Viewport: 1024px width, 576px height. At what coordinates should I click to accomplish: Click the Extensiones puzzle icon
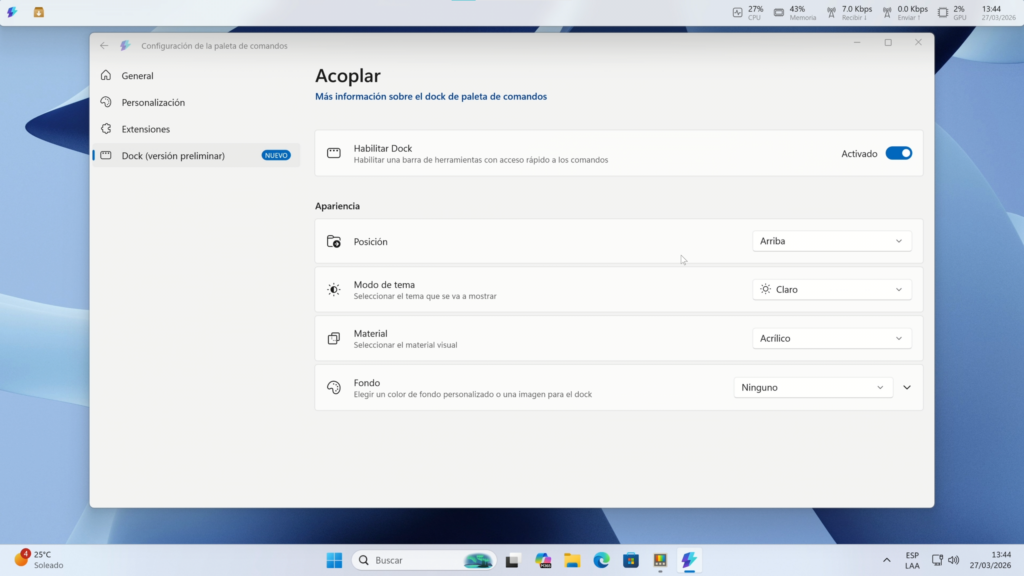[x=105, y=128]
